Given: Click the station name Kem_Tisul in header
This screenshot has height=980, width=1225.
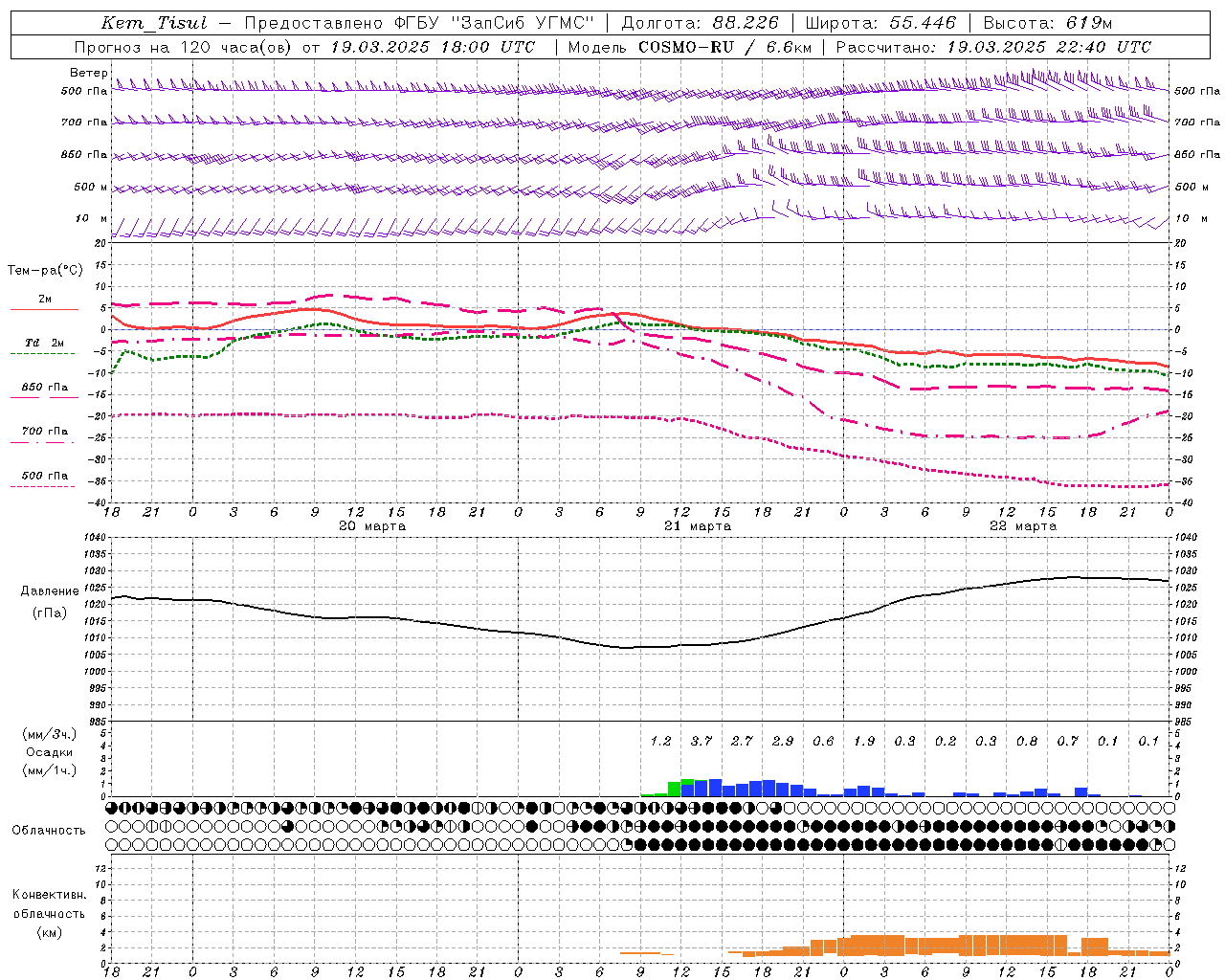Looking at the screenshot, I should (x=154, y=23).
